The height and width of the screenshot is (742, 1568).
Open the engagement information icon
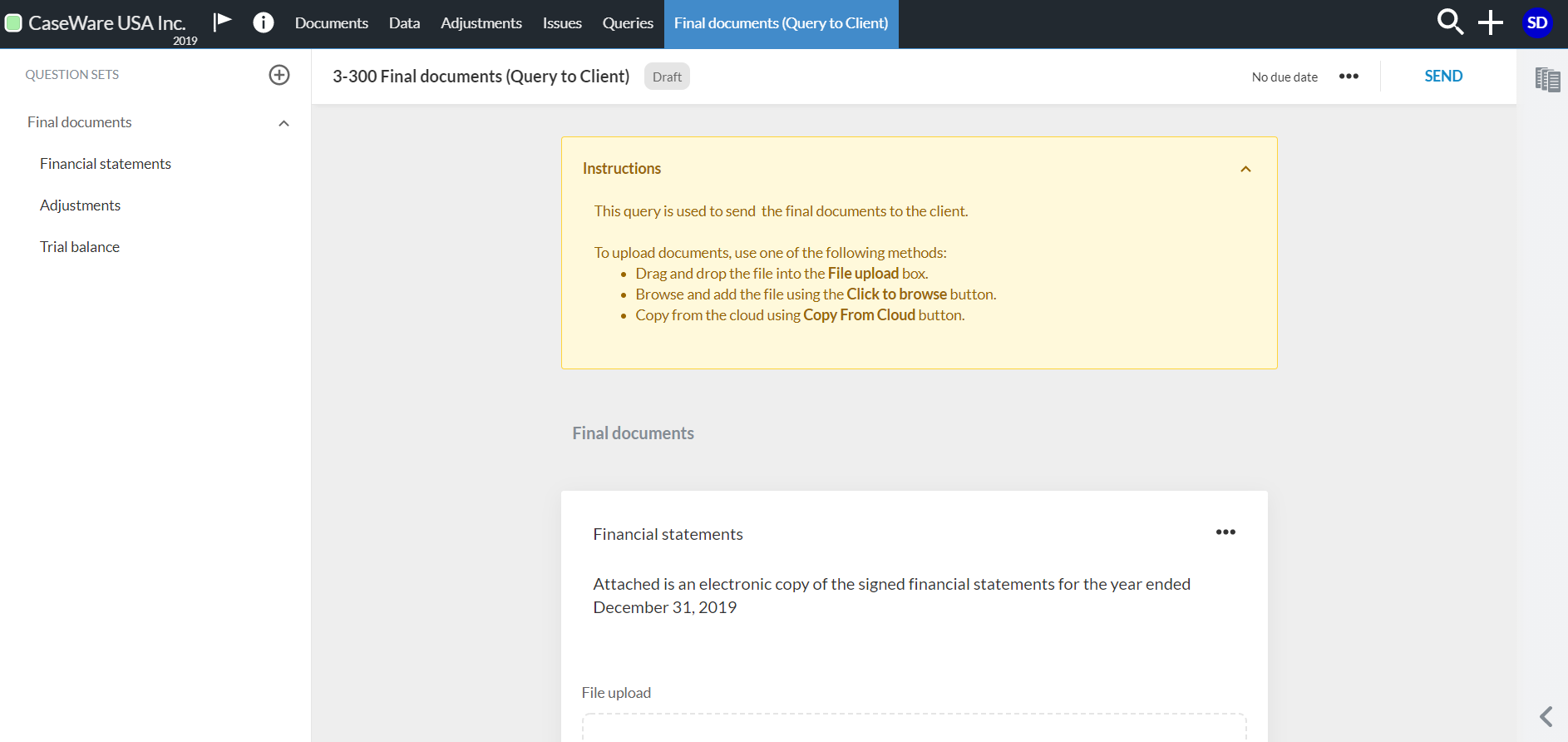tap(264, 22)
